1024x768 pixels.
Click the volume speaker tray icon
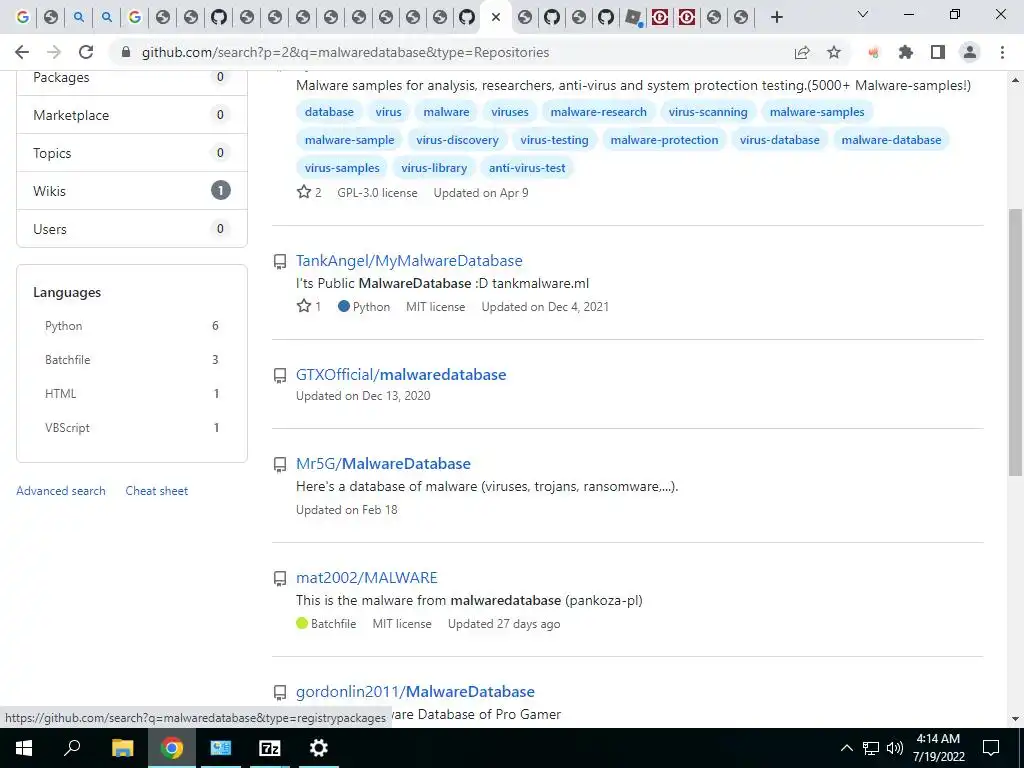click(x=895, y=748)
